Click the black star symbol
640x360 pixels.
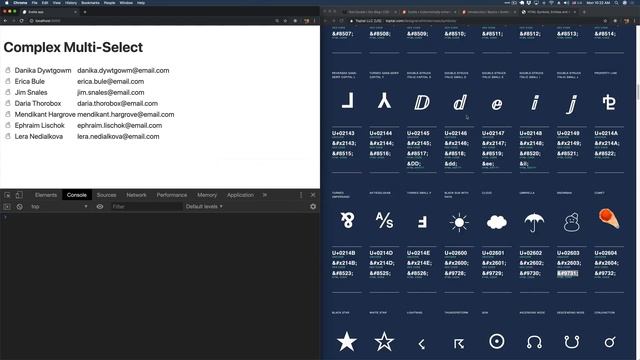(x=347, y=341)
